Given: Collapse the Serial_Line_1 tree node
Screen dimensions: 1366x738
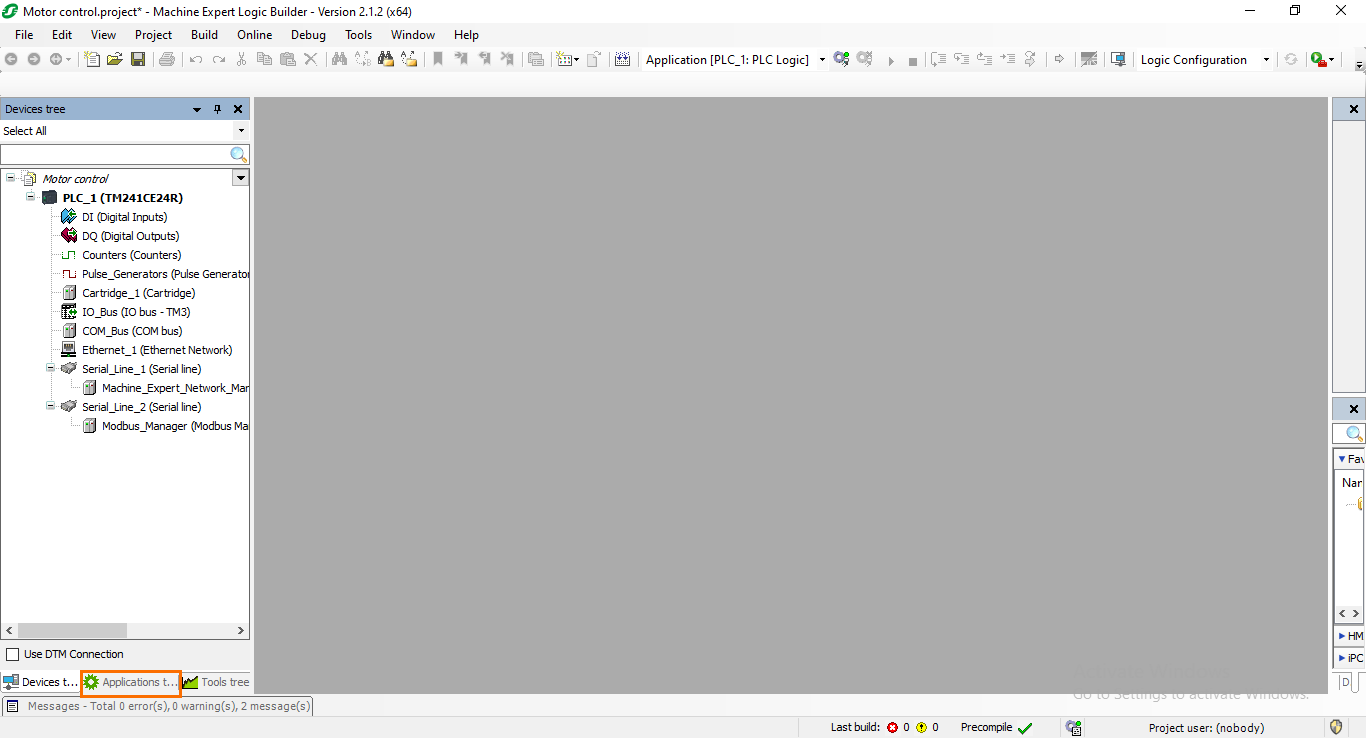Looking at the screenshot, I should coord(49,368).
